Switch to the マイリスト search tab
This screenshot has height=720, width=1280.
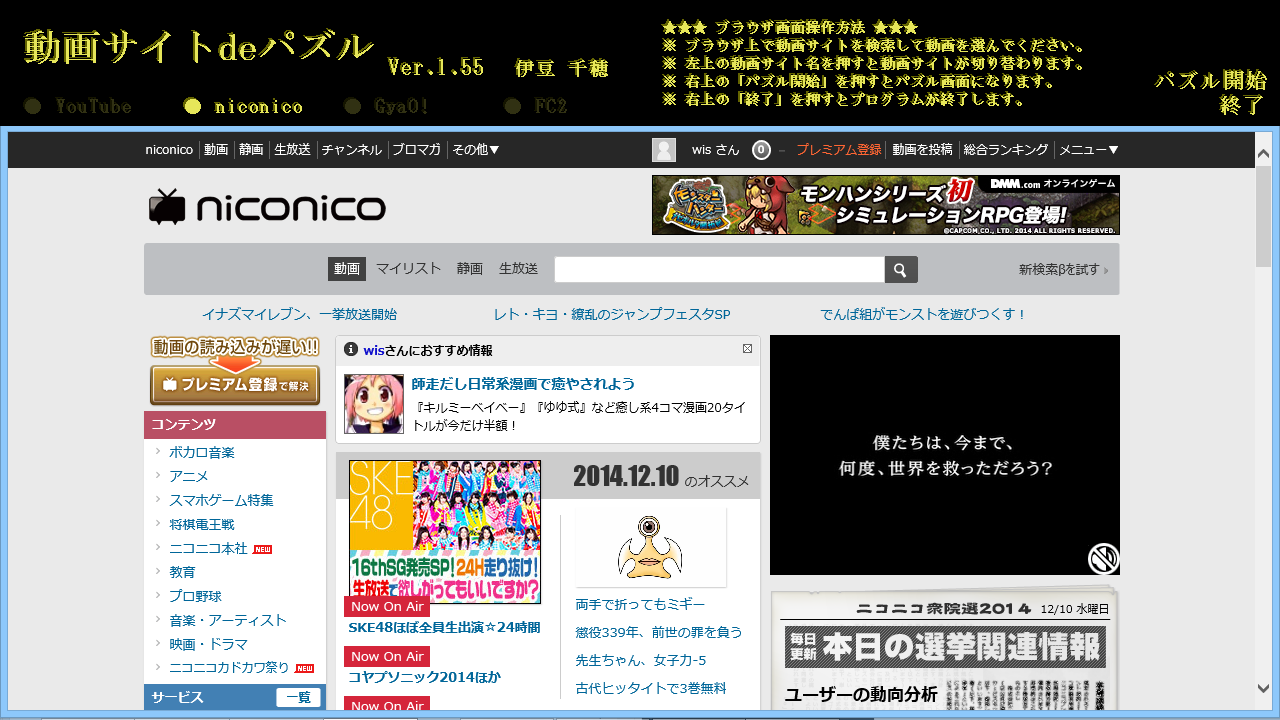coord(406,268)
